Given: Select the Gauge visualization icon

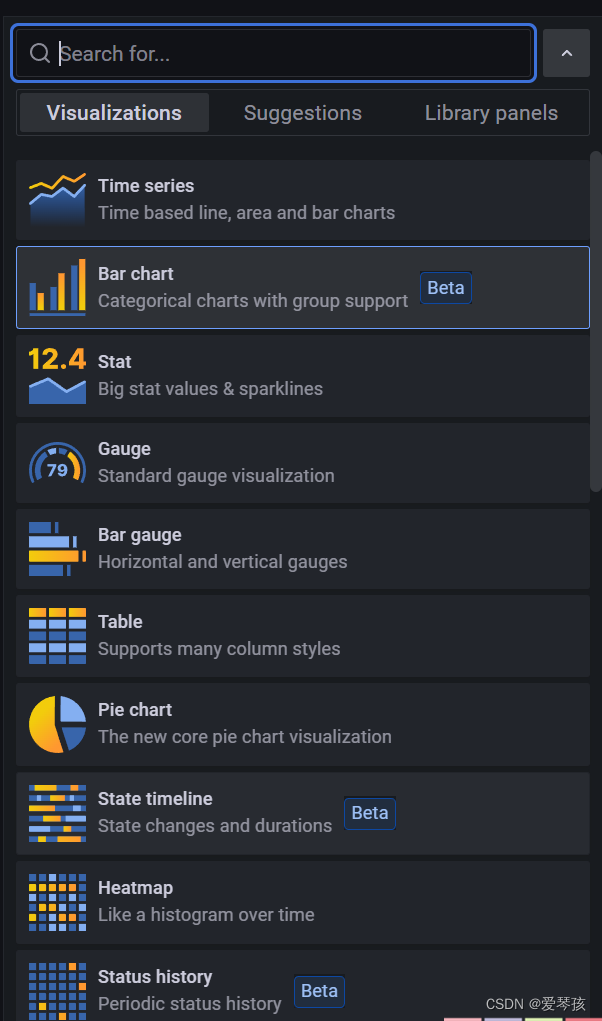Looking at the screenshot, I should click(x=56, y=462).
